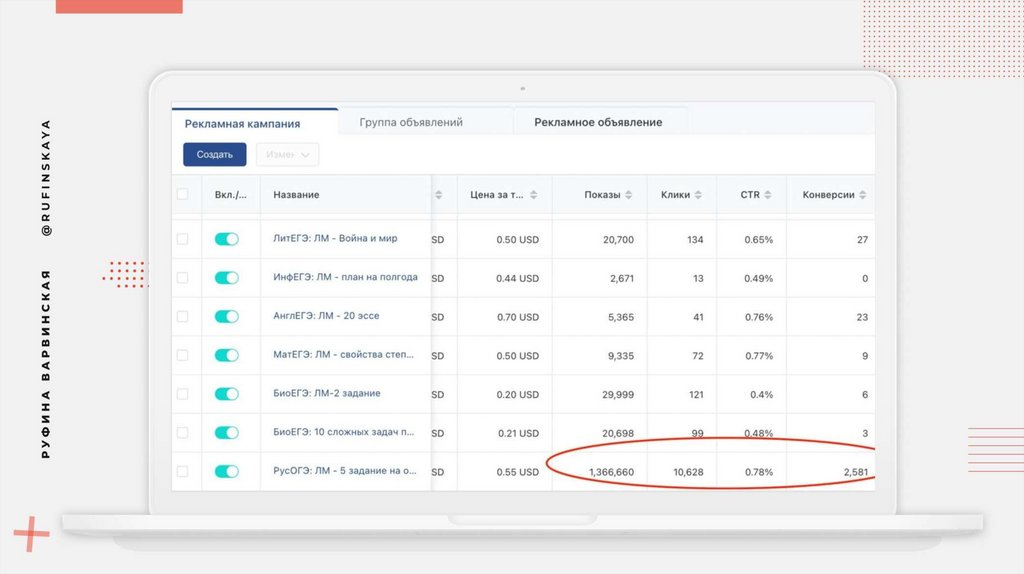The image size is (1024, 574).
Task: Open the Рекламное объявление tab
Action: point(598,122)
